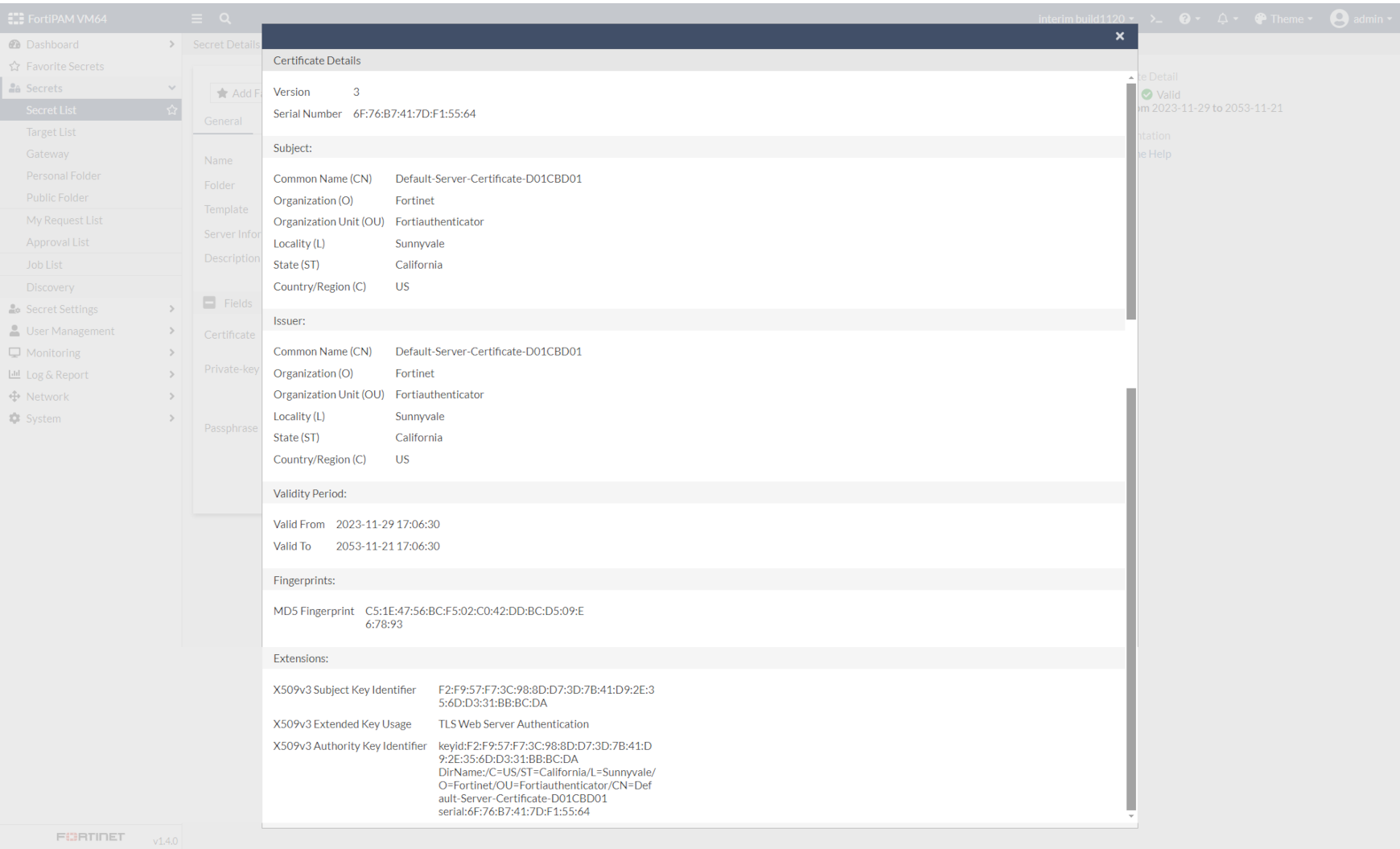The height and width of the screenshot is (849, 1400).
Task: Switch to the General tab
Action: [223, 121]
